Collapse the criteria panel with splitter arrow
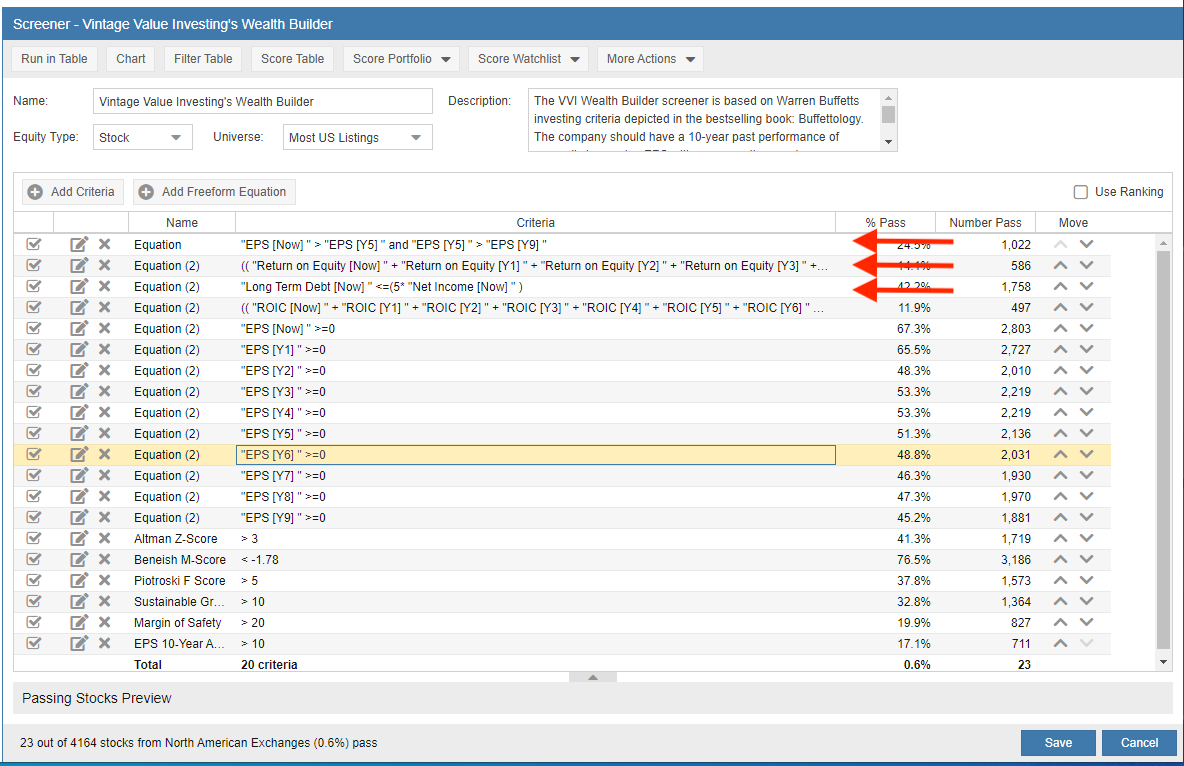 pos(593,678)
